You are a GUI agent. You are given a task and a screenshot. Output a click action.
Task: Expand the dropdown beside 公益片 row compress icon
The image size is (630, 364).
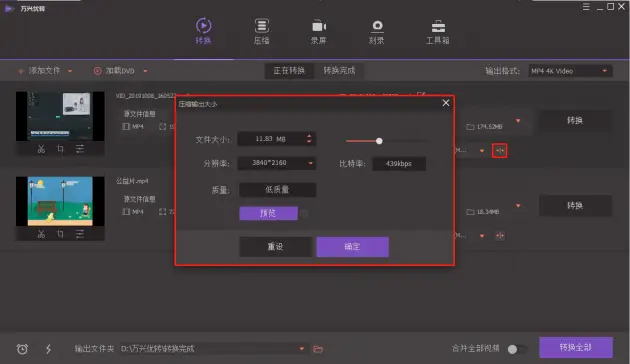click(x=482, y=236)
